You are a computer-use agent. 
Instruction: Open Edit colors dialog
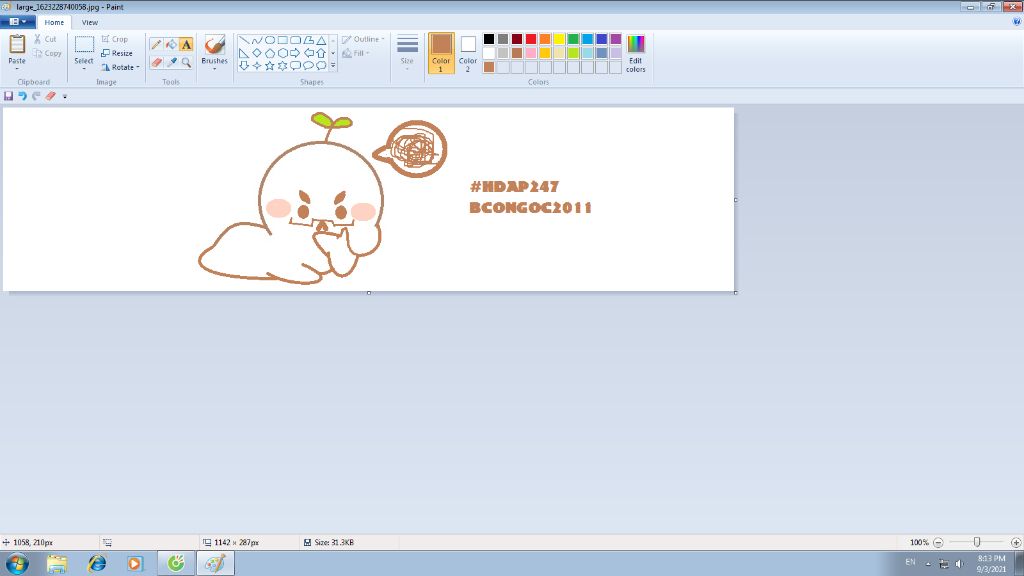(635, 53)
